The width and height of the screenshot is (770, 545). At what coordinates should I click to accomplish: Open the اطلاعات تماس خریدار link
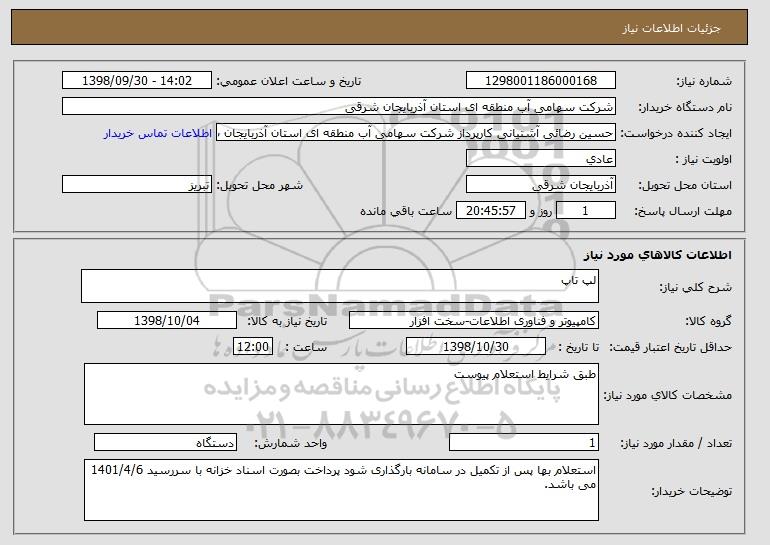pyautogui.click(x=158, y=133)
